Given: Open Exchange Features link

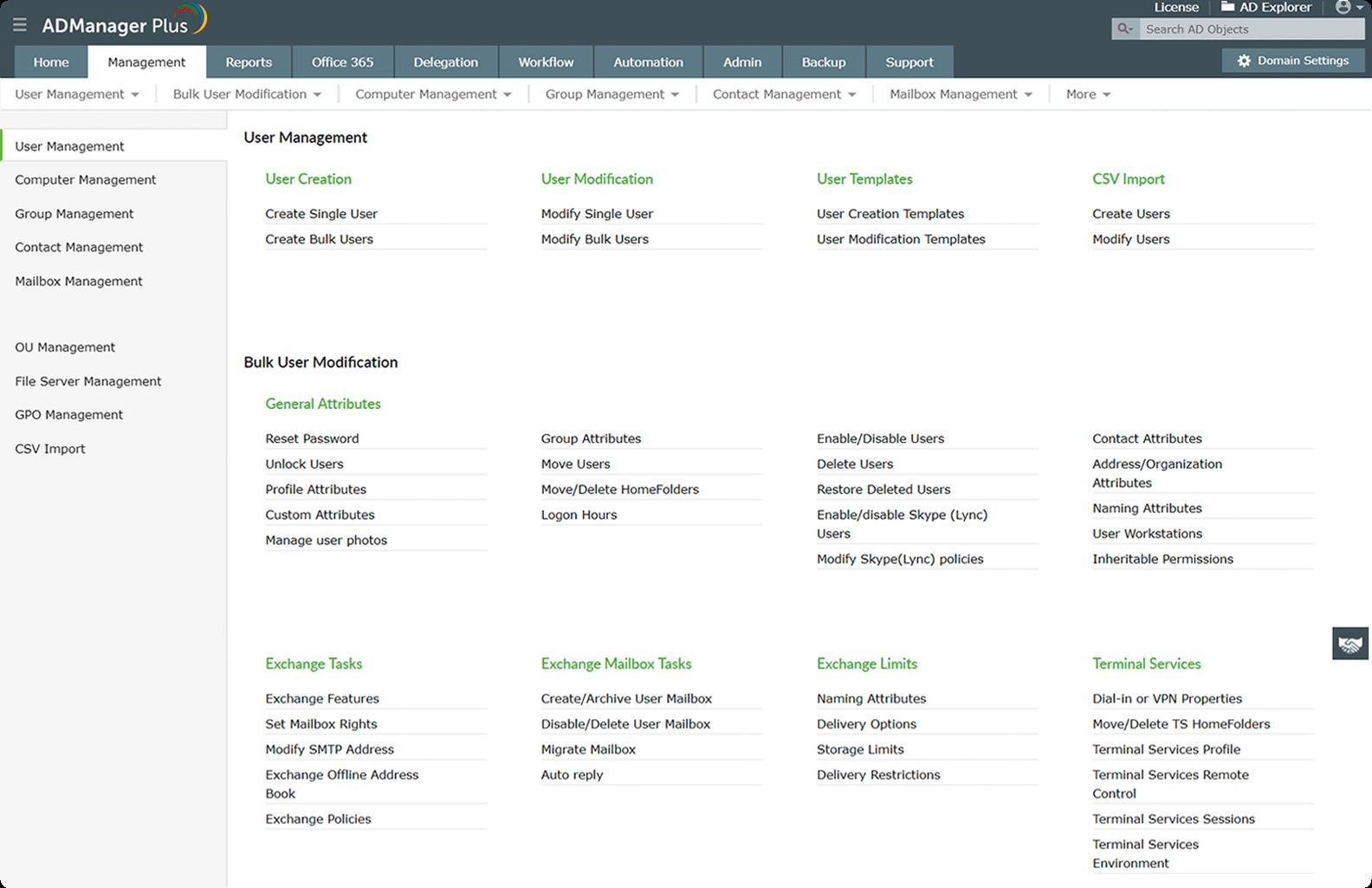Looking at the screenshot, I should pos(322,699).
